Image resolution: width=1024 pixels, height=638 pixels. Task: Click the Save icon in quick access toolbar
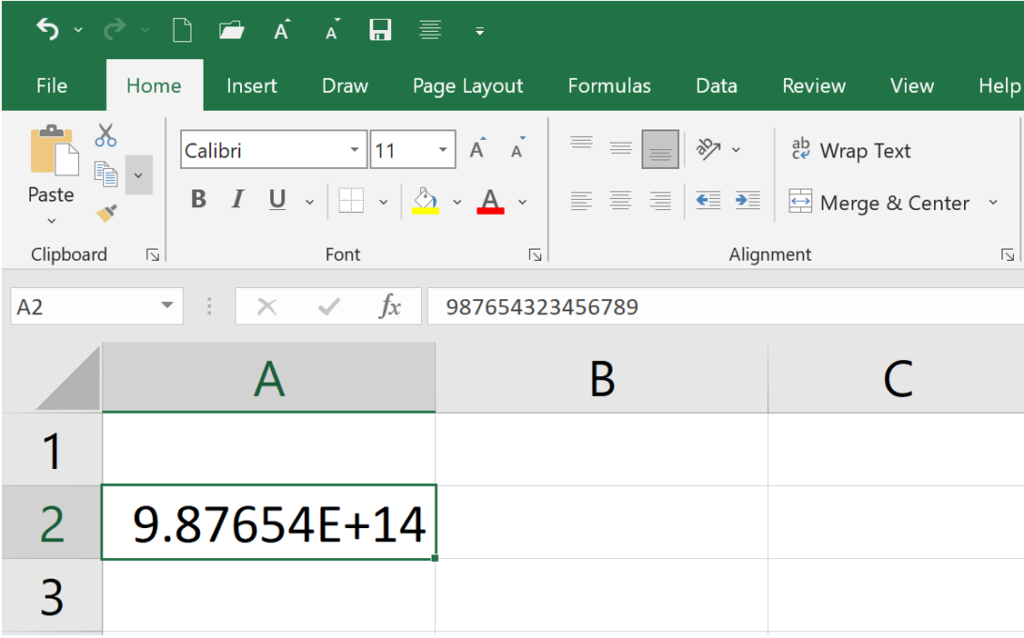[380, 30]
